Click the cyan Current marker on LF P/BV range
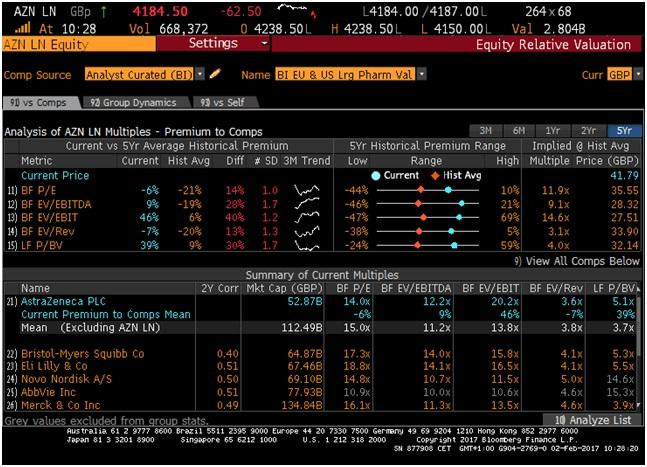647x467 pixels. pyautogui.click(x=454, y=245)
